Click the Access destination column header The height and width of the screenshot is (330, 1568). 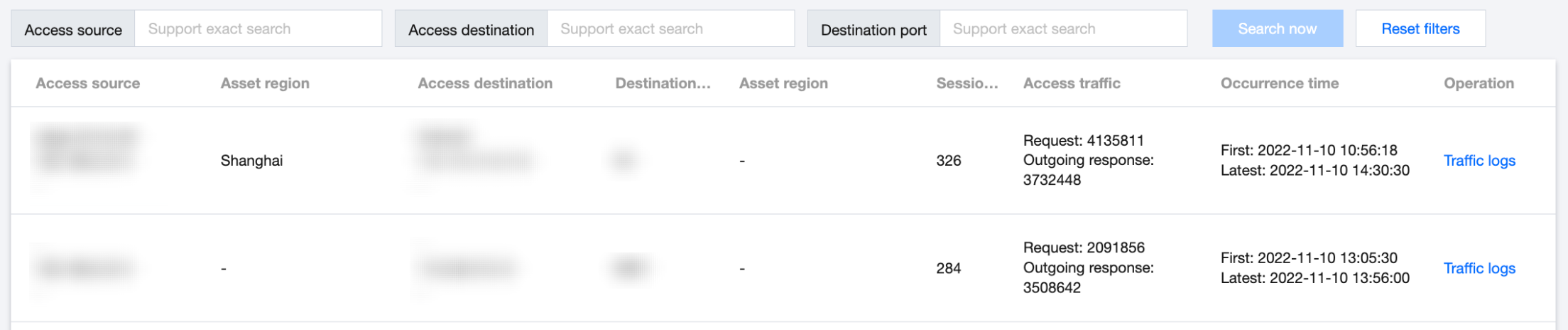(485, 83)
